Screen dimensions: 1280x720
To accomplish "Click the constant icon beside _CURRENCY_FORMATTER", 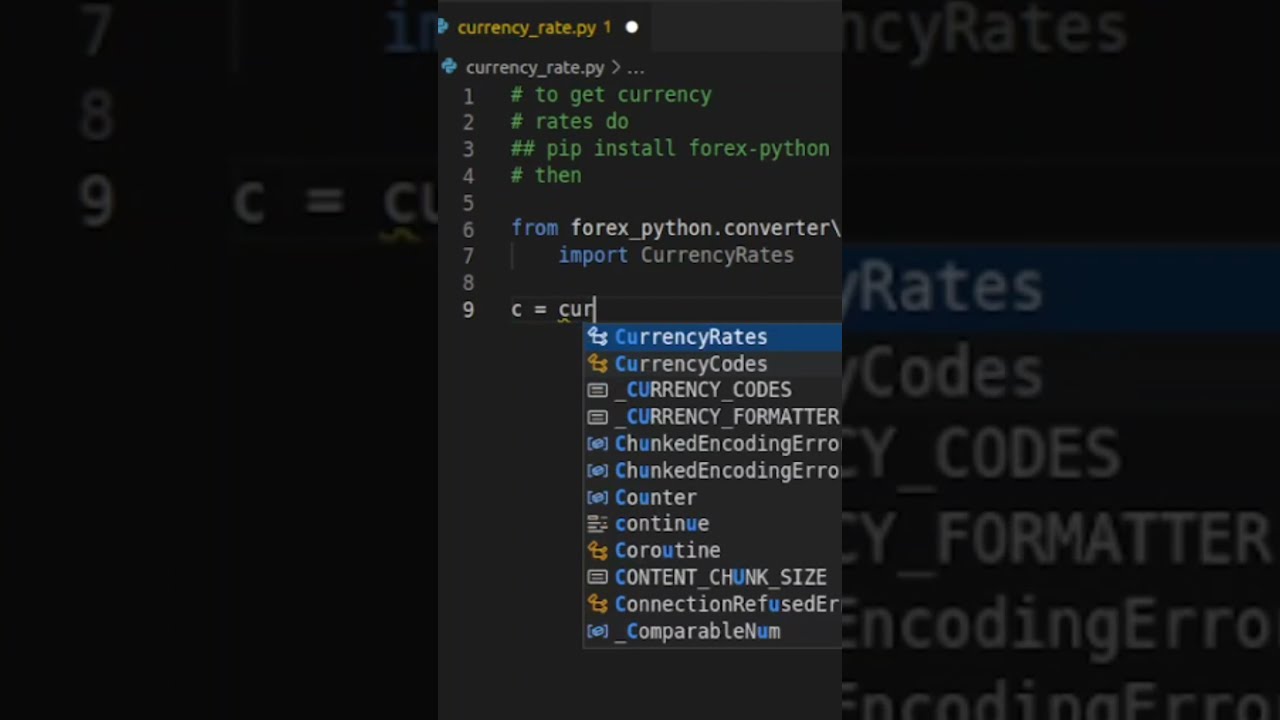I will pos(598,417).
